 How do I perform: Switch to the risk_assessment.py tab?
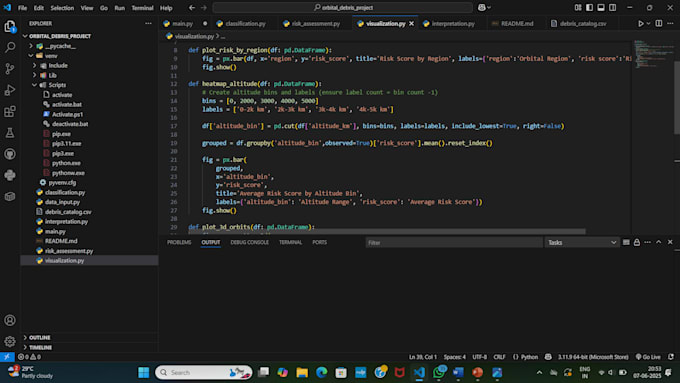point(315,23)
